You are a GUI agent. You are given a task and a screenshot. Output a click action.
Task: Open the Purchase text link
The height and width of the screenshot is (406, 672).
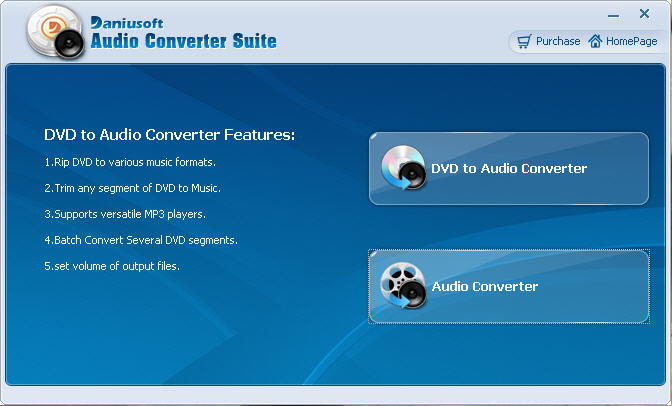(x=558, y=41)
